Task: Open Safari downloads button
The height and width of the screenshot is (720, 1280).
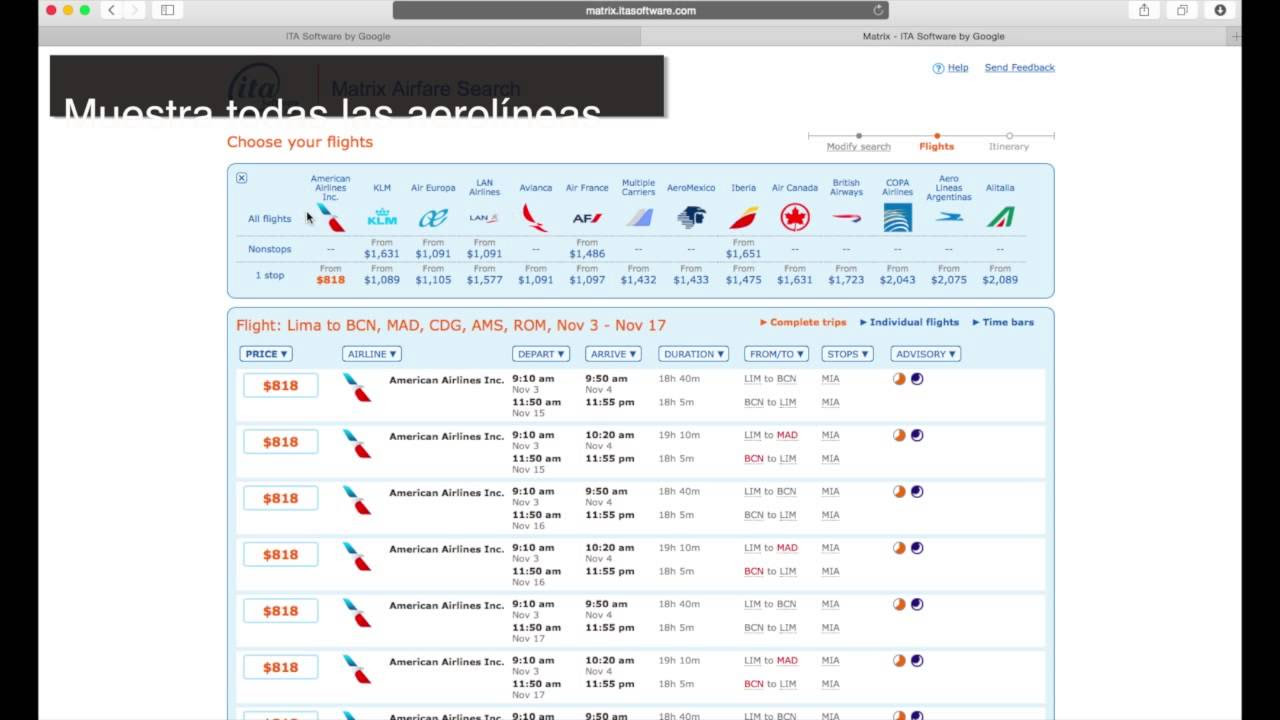Action: 1220,10
